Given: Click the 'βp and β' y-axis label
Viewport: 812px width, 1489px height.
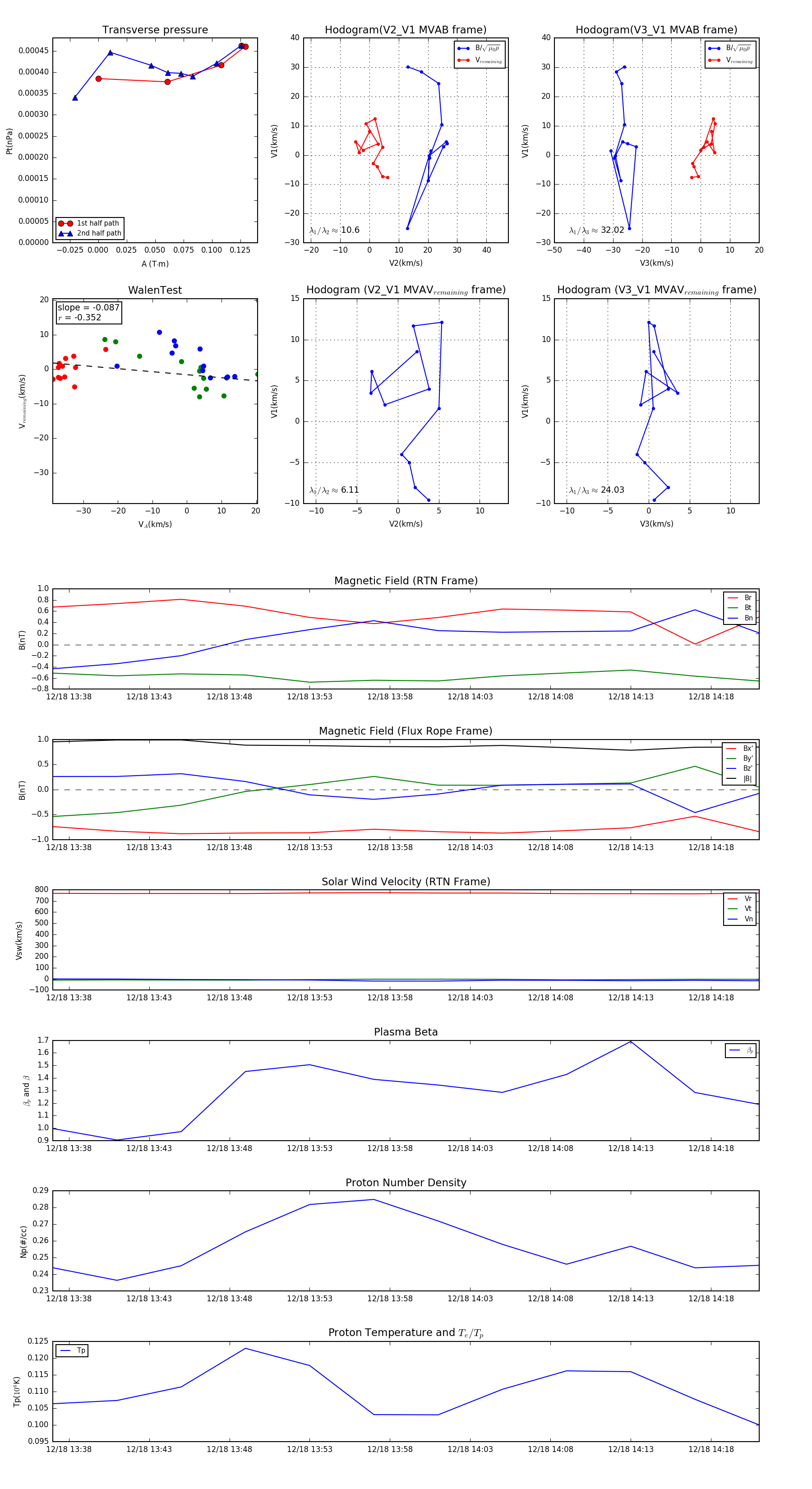Looking at the screenshot, I should tap(27, 1090).
